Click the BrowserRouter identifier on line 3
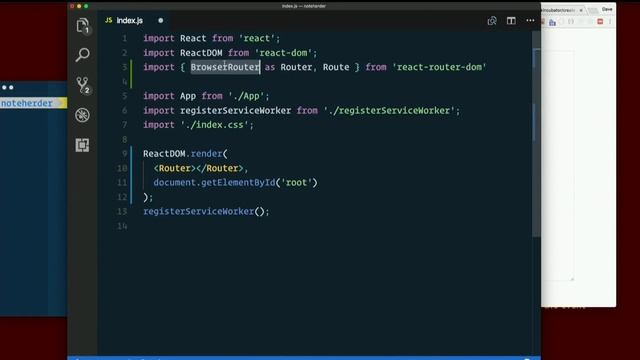This screenshot has height=360, width=640. (225, 67)
